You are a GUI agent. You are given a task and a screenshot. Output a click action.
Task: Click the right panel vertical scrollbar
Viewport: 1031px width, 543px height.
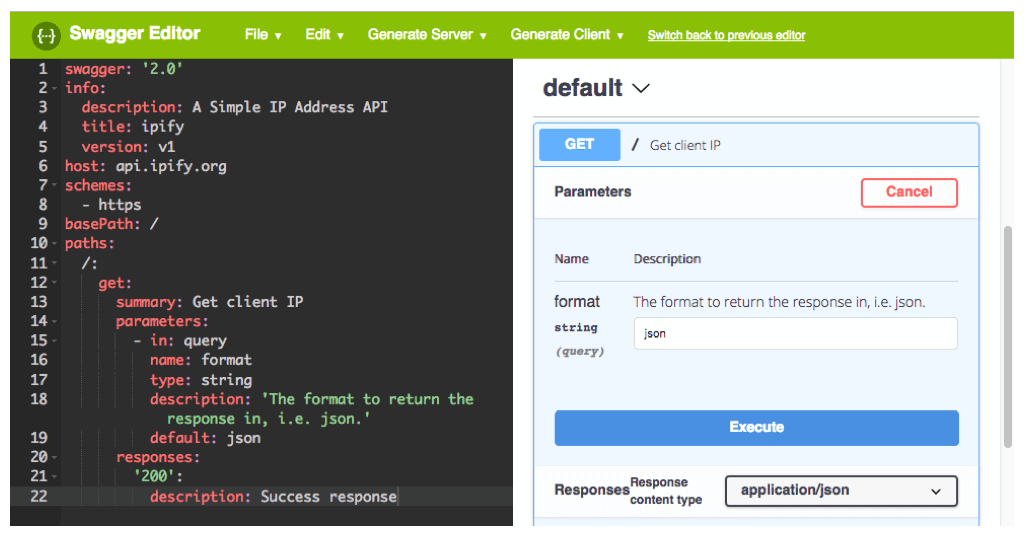(x=1007, y=300)
